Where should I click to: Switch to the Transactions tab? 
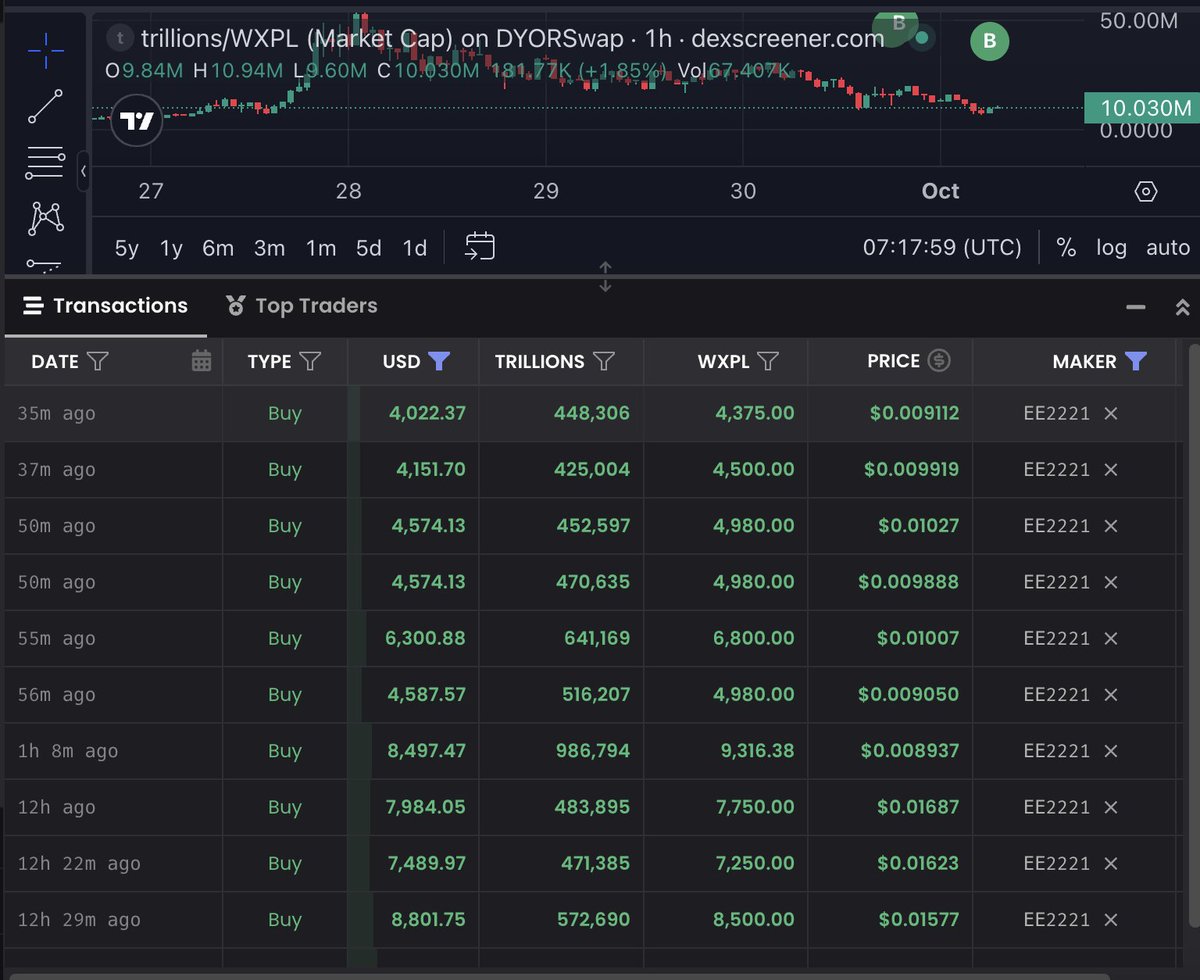(x=106, y=306)
